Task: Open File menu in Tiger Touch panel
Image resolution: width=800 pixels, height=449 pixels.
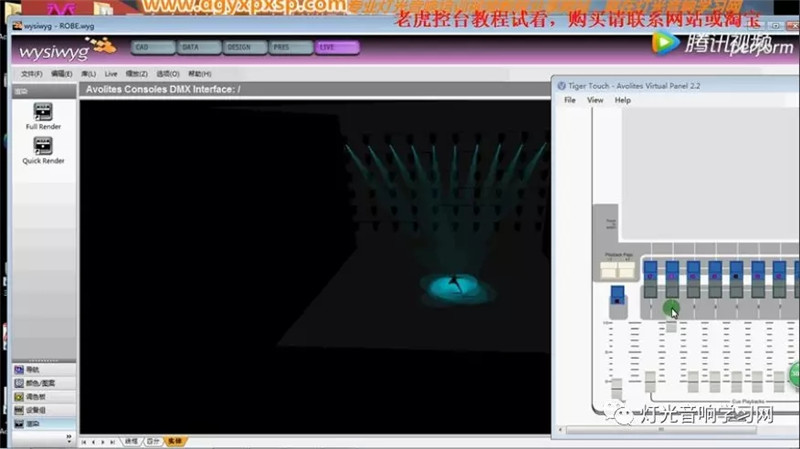Action: tap(570, 100)
